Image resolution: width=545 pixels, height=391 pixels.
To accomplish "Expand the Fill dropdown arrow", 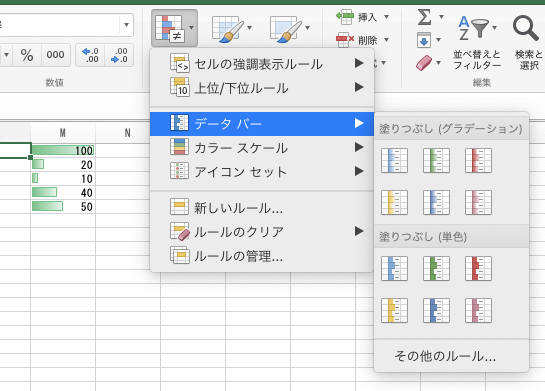I will tap(439, 40).
